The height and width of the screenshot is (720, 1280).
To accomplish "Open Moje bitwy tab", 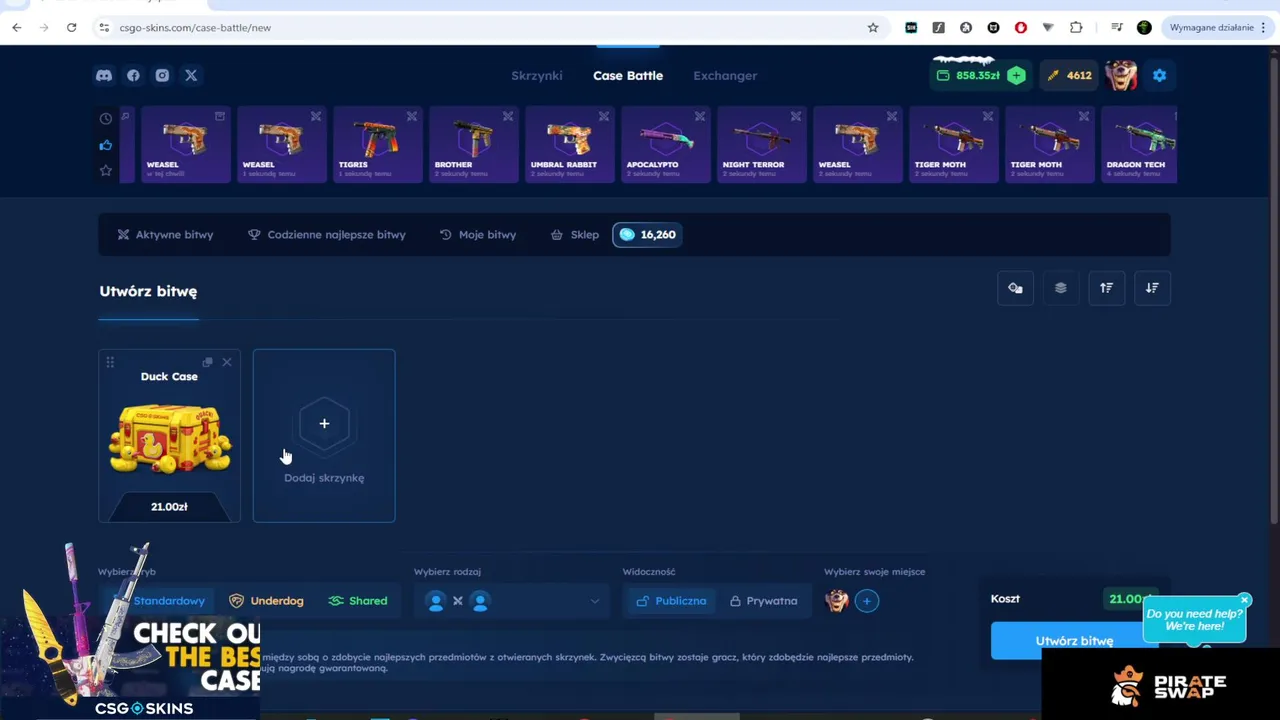I will click(x=478, y=234).
